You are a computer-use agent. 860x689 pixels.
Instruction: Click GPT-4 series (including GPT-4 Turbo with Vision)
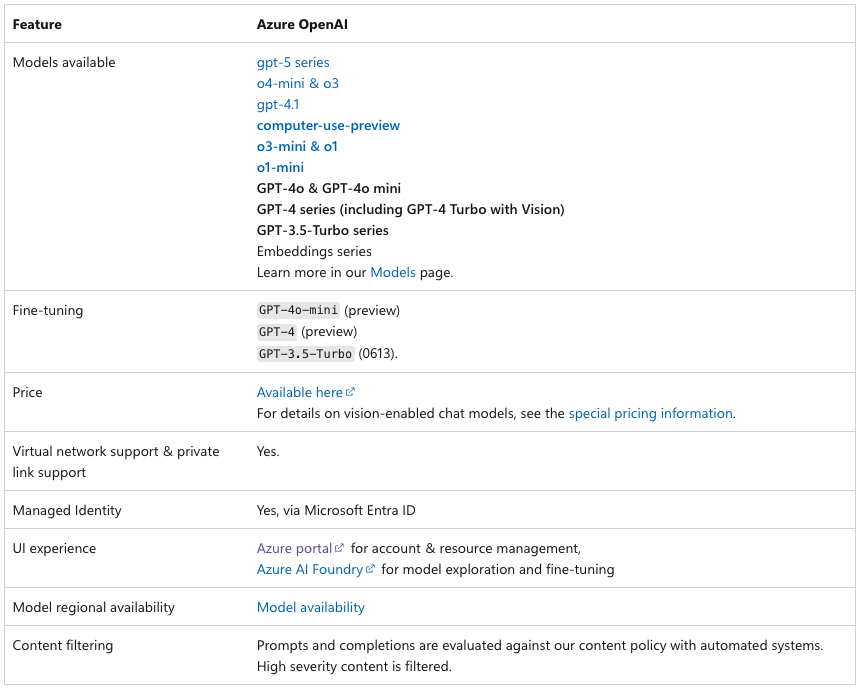(410, 210)
